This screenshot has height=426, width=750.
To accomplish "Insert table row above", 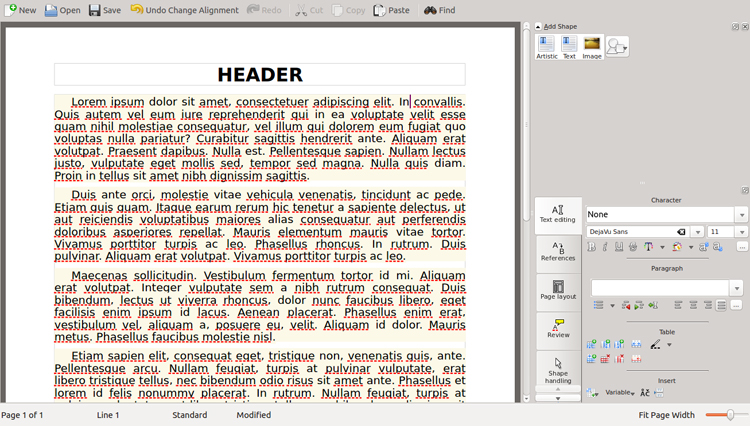I will coord(591,344).
